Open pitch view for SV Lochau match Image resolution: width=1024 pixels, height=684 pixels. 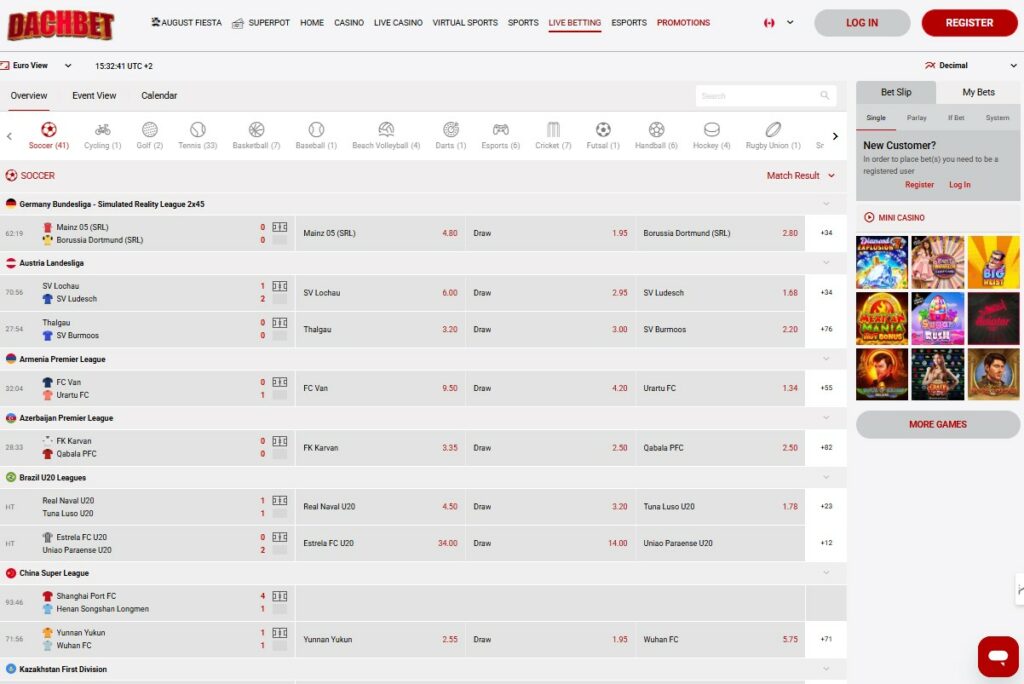280,285
